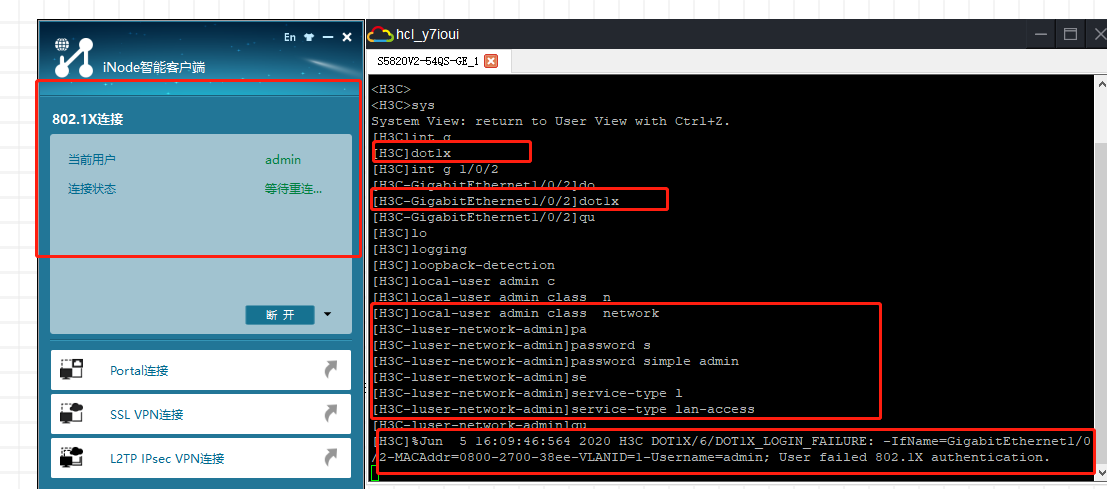Minimize the hcl_y7ioui window

[1041, 34]
